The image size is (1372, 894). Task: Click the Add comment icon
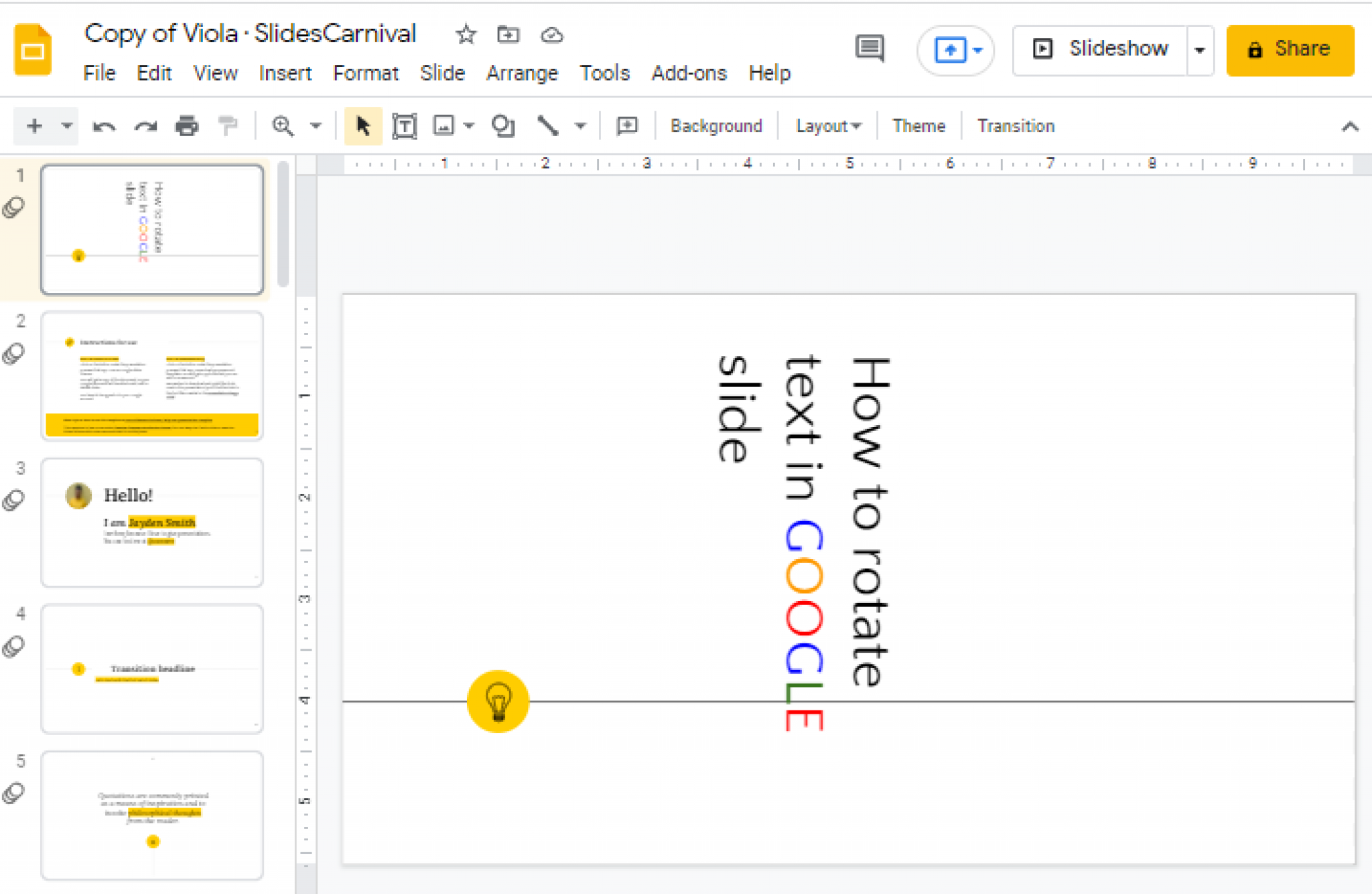click(627, 126)
